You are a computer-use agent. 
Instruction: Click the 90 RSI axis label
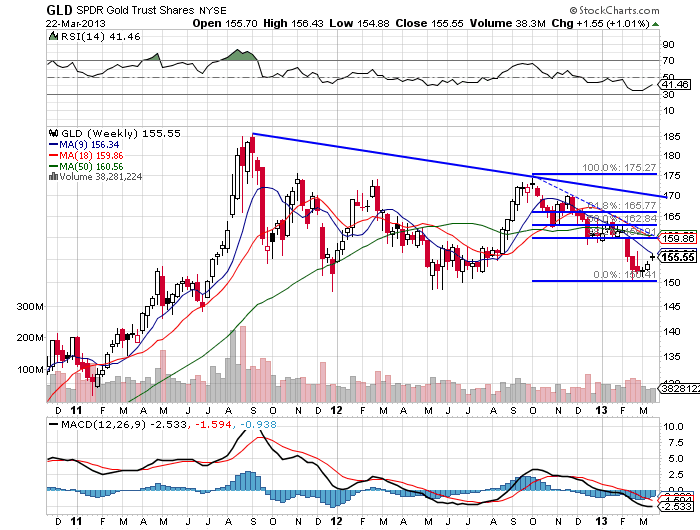668,45
